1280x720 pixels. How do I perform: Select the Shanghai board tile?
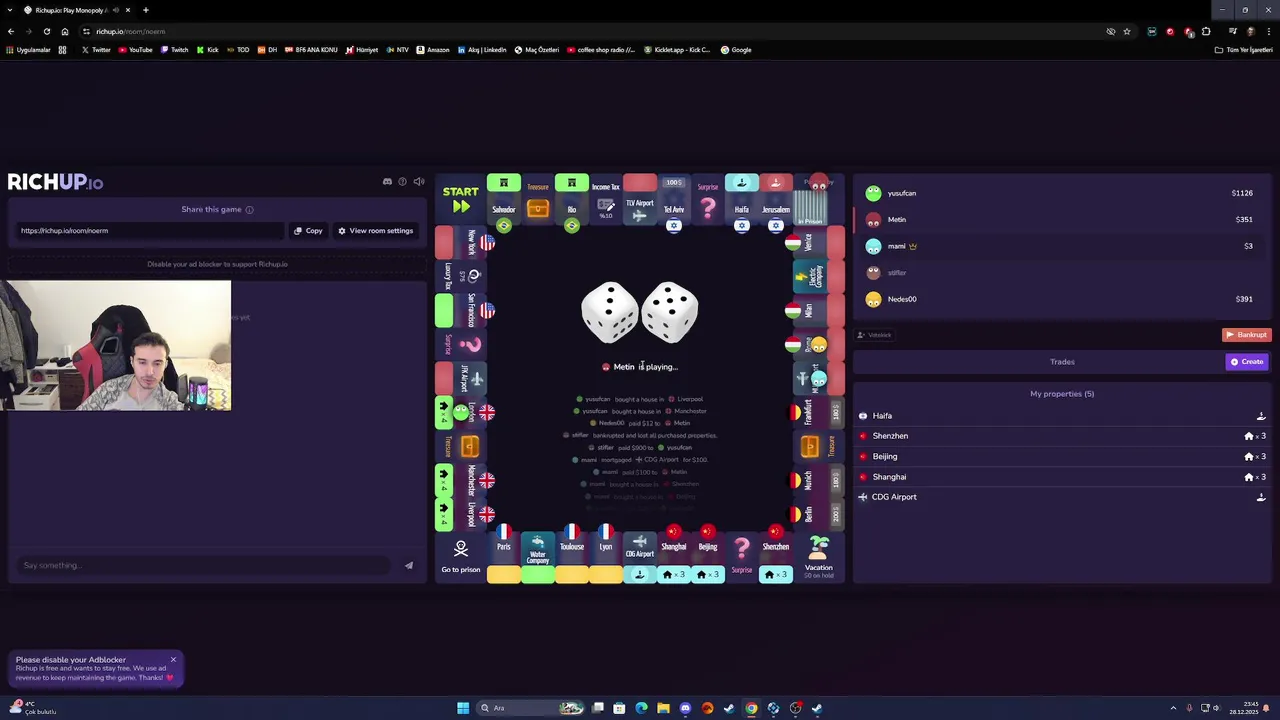674,556
